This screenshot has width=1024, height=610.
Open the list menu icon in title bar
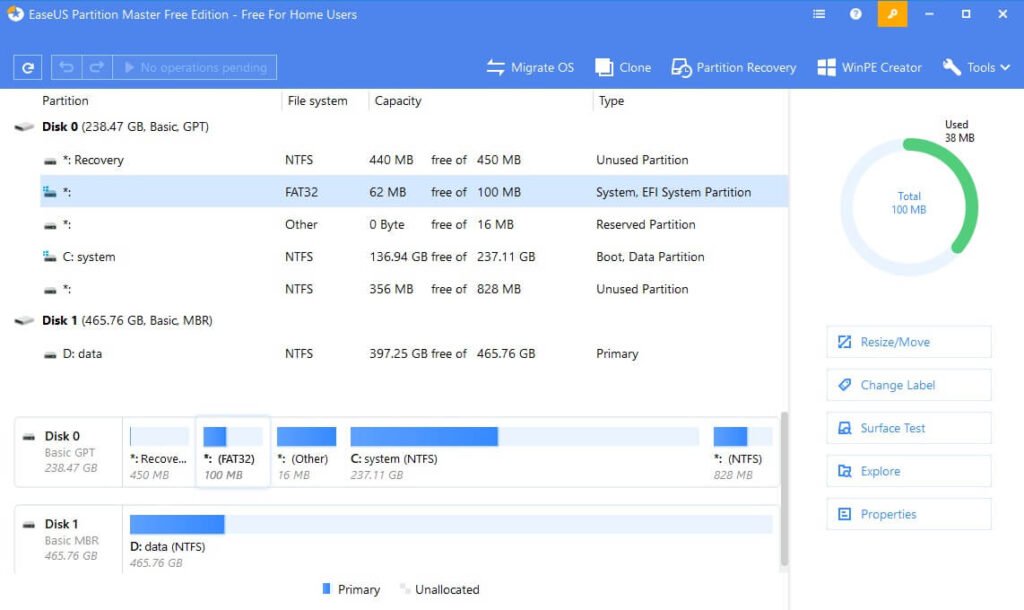(x=819, y=14)
